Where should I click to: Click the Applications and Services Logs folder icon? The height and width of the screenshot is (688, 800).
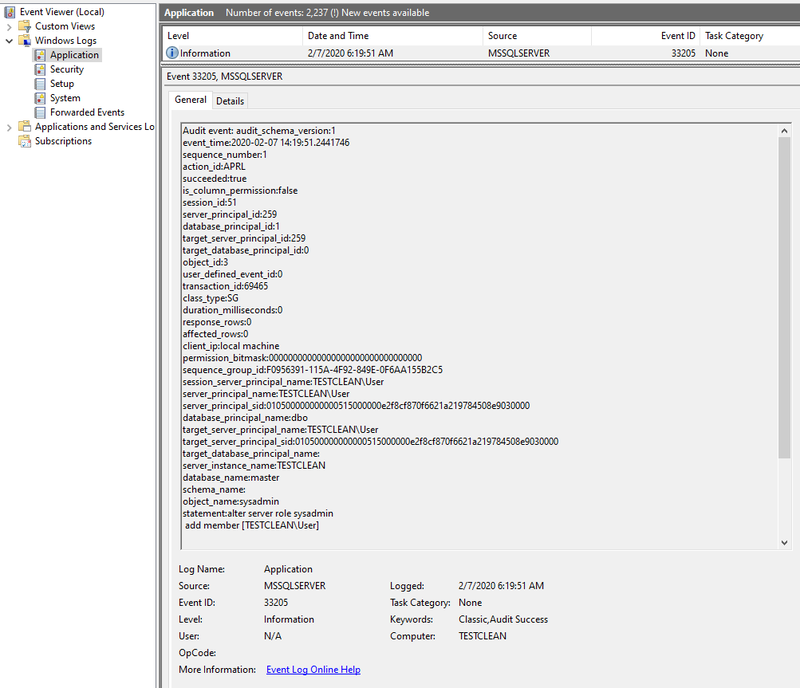click(x=24, y=126)
